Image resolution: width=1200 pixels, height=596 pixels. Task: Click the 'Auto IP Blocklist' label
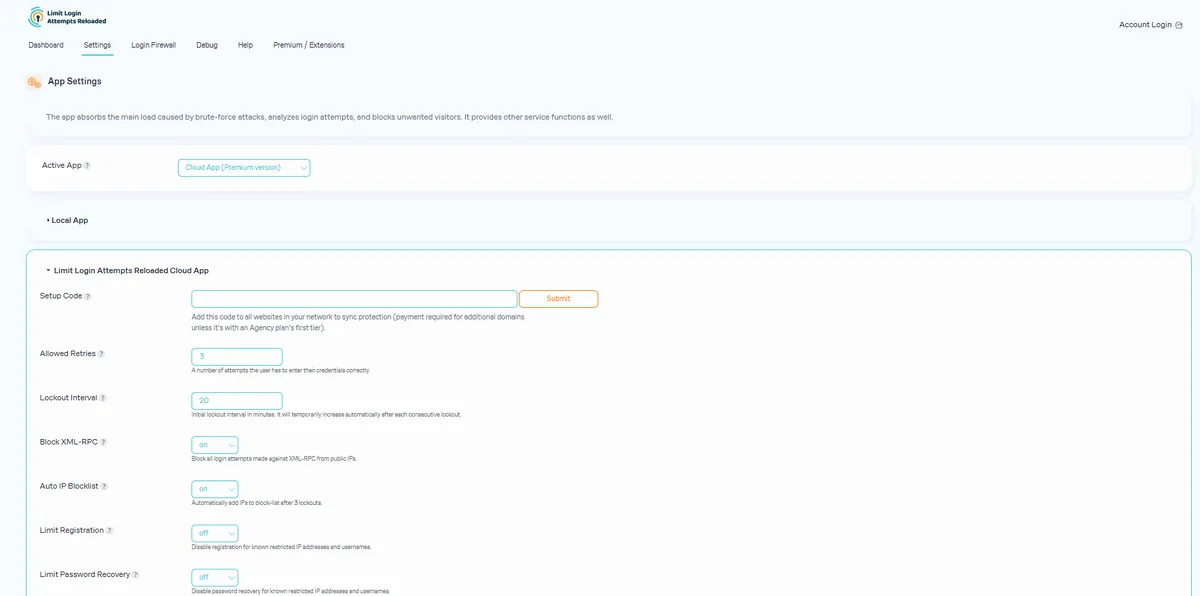pyautogui.click(x=70, y=486)
